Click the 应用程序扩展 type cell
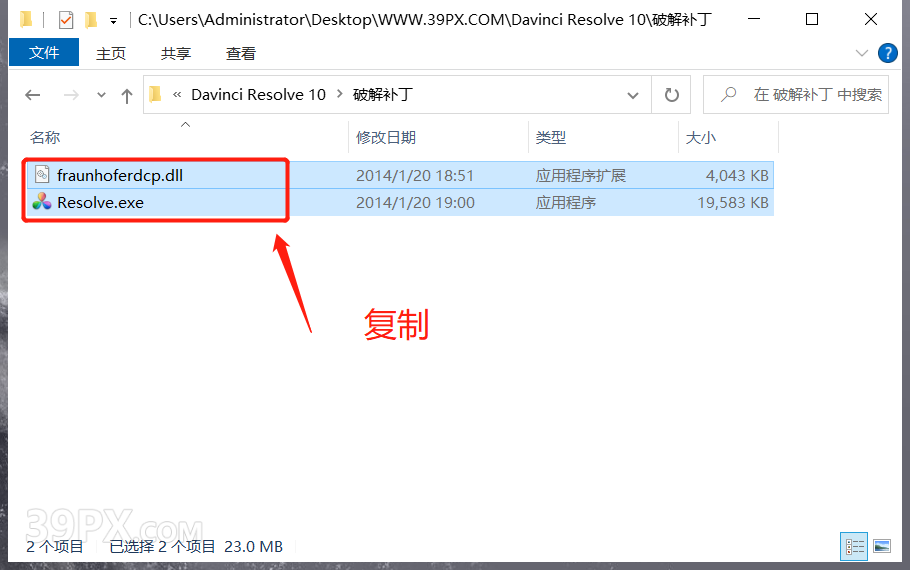 [580, 175]
